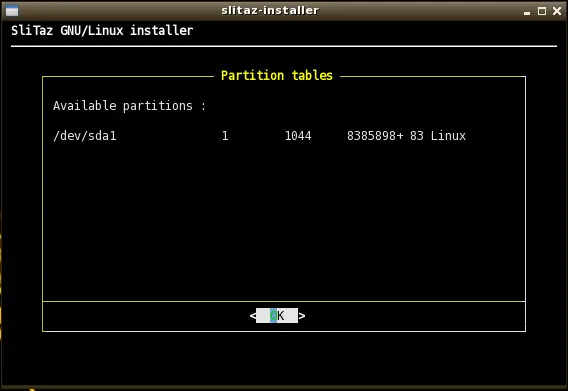Click the 'Partition tables' dialog title
568x391 pixels.
pyautogui.click(x=277, y=75)
